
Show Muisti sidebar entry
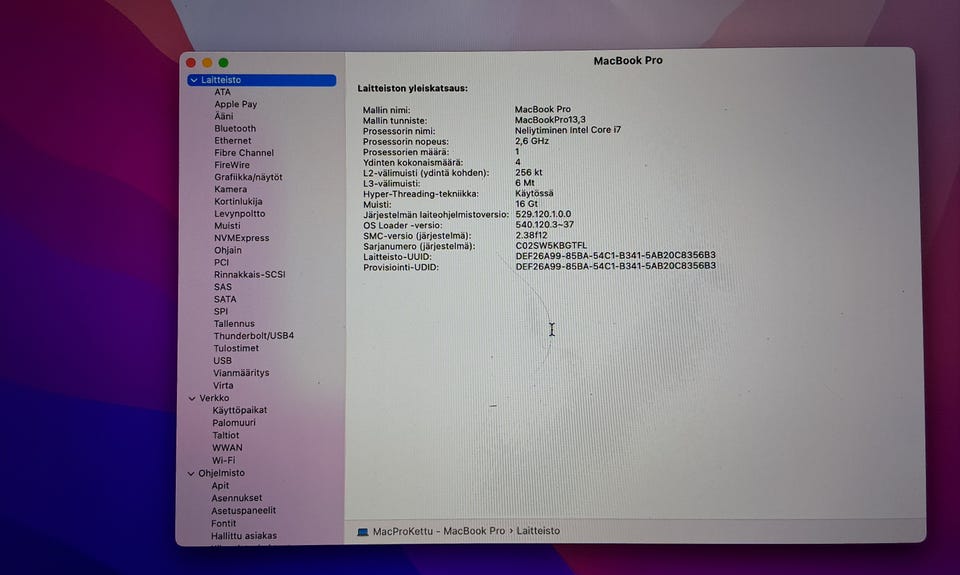(227, 225)
